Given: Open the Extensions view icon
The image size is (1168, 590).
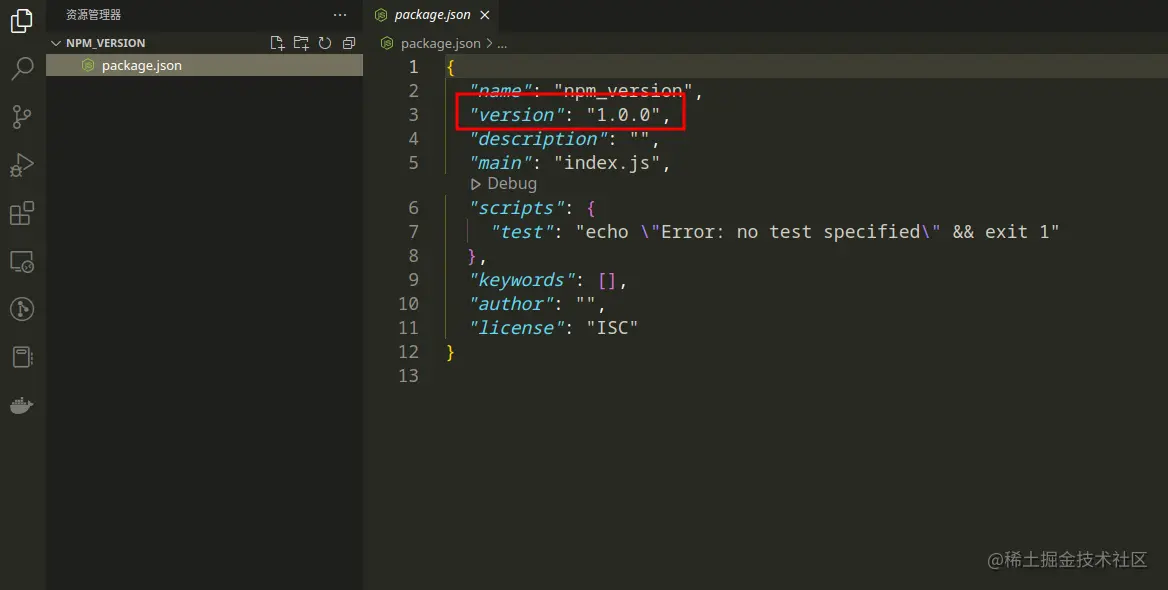Looking at the screenshot, I should point(22,213).
